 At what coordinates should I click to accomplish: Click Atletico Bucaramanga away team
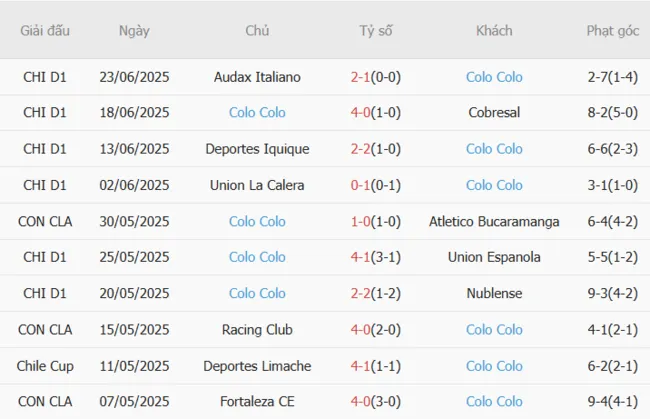(494, 221)
